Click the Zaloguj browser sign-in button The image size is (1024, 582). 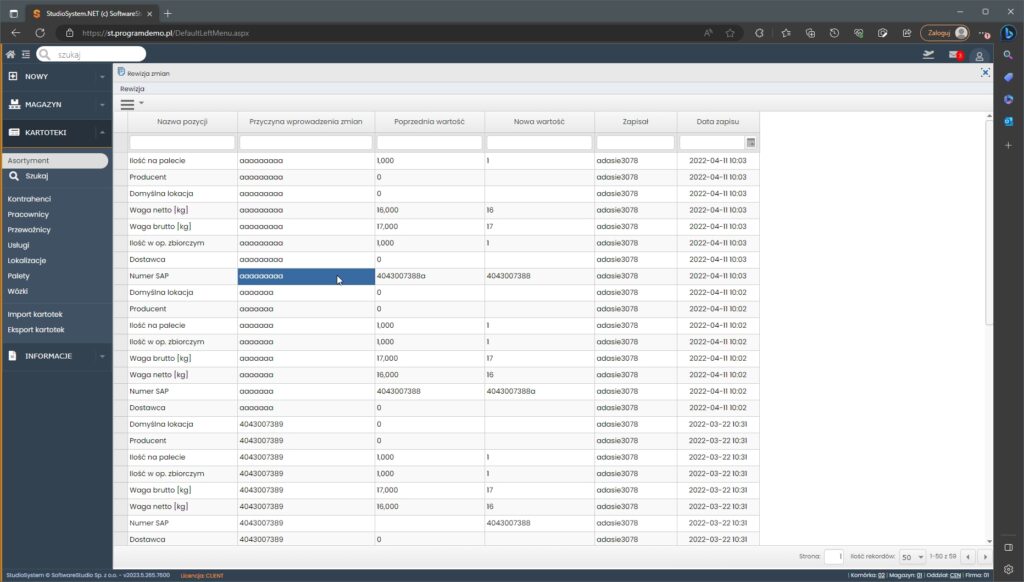pyautogui.click(x=945, y=33)
